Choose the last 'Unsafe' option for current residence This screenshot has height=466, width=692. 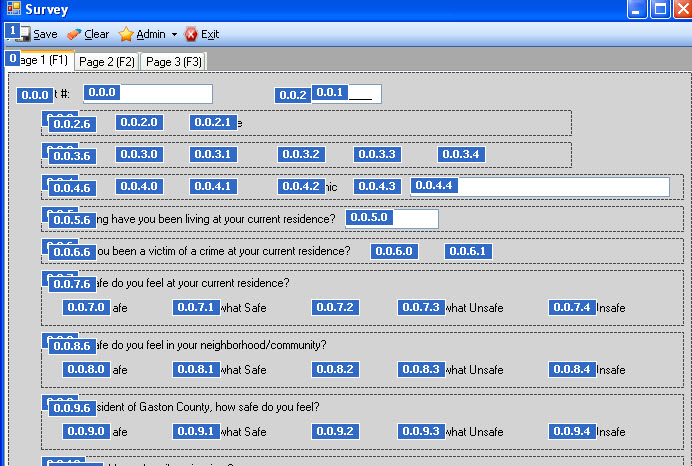pyautogui.click(x=587, y=308)
